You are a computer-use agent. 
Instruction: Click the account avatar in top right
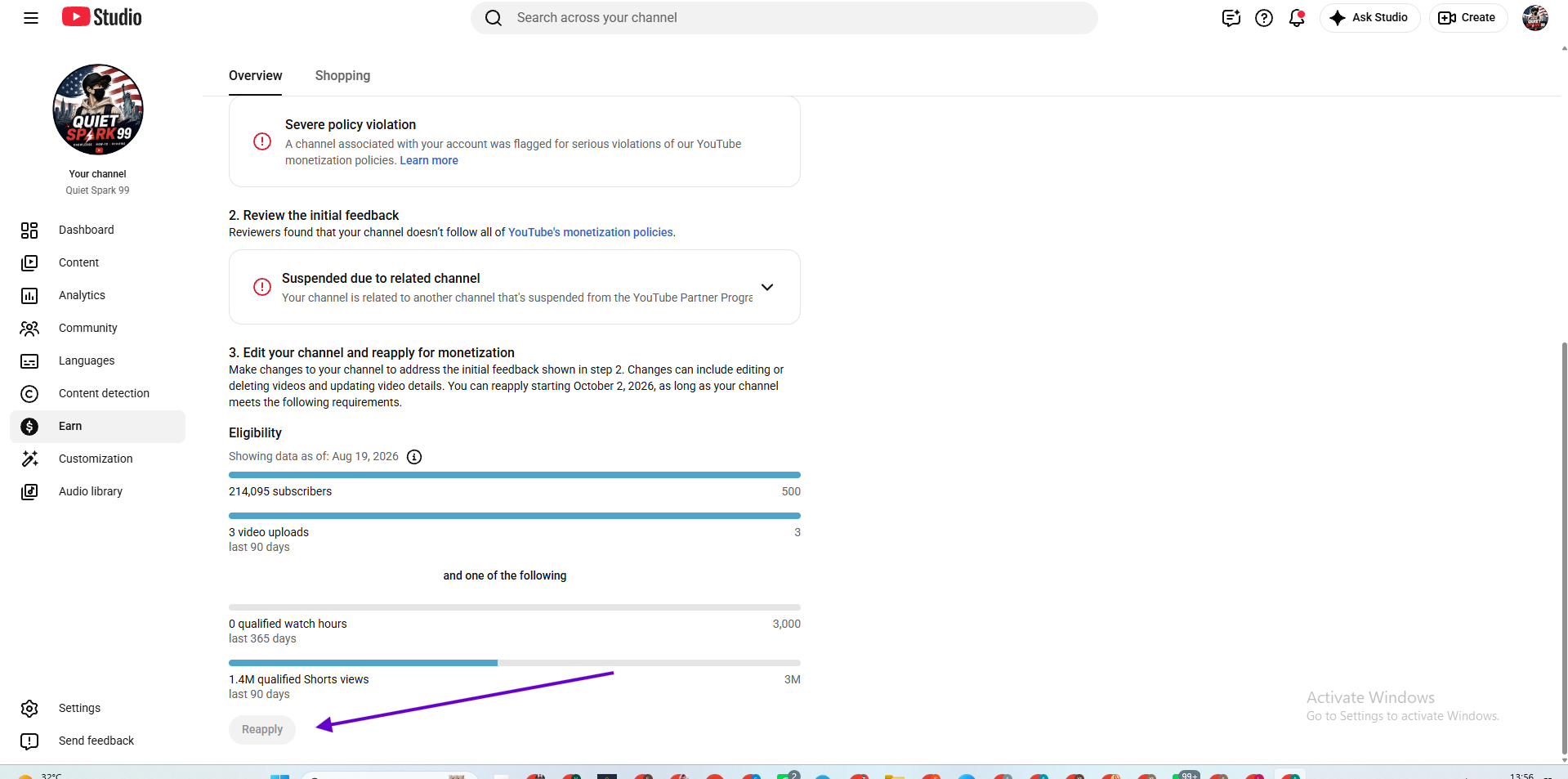click(x=1535, y=18)
